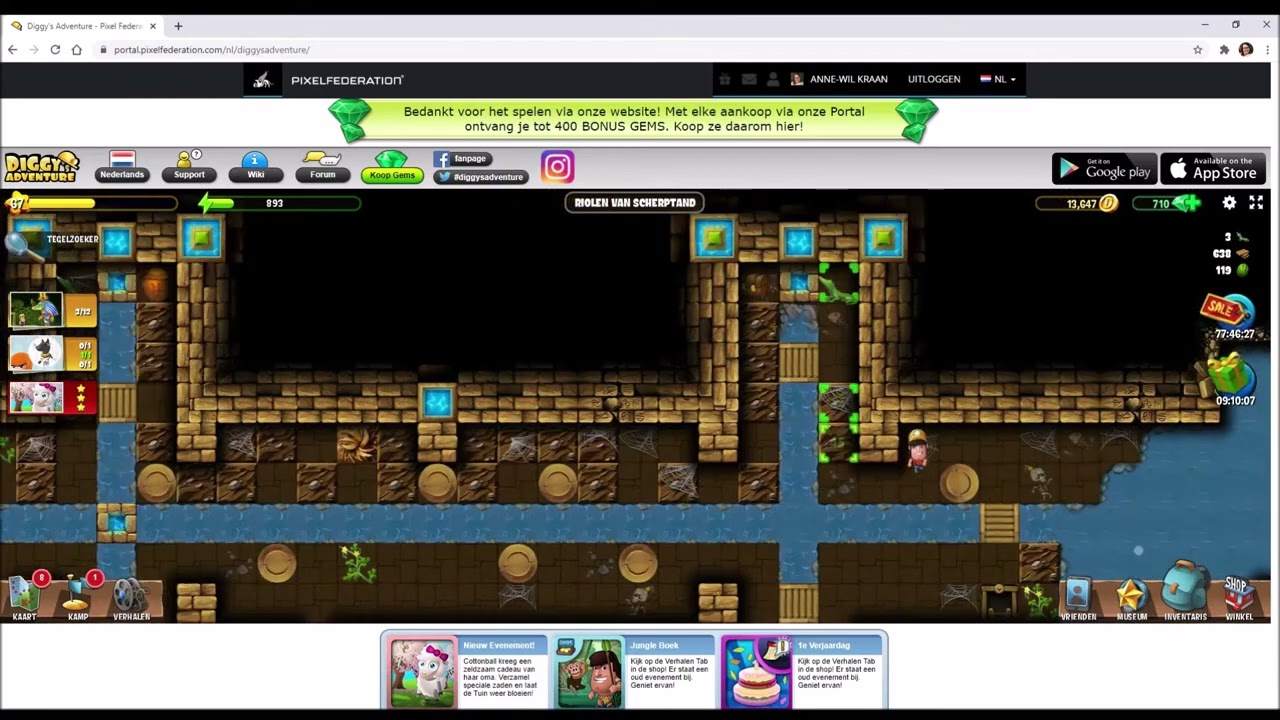Open the Verhalen film reel icon
The height and width of the screenshot is (720, 1280).
pos(130,597)
